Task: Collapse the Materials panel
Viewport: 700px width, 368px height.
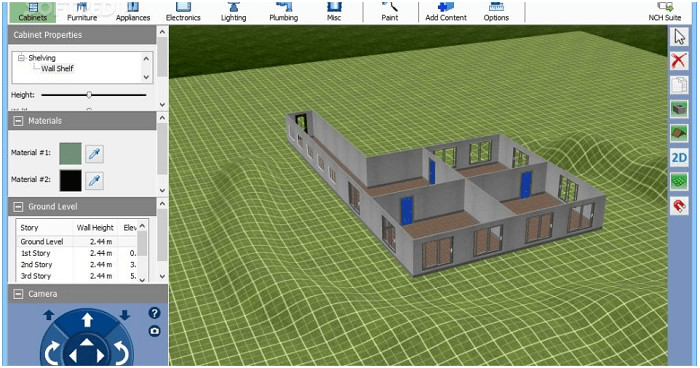Action: (x=18, y=121)
